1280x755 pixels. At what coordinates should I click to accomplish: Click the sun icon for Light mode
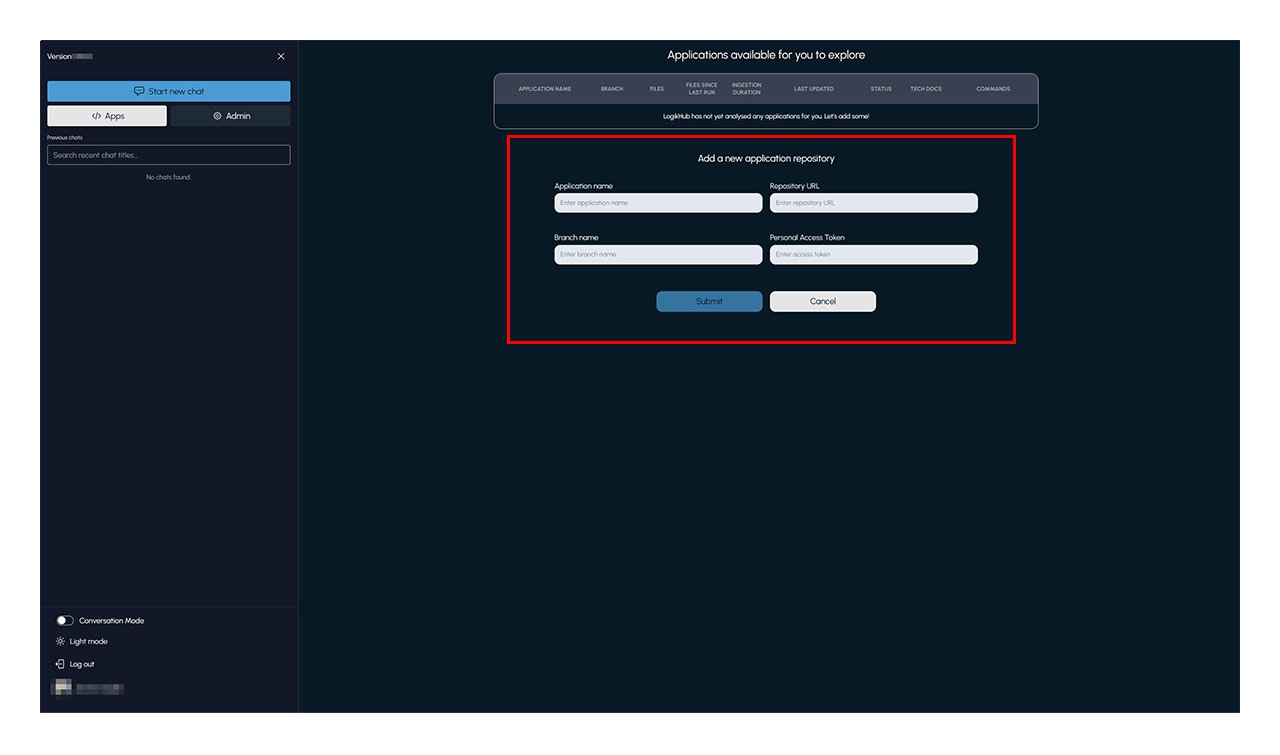click(x=60, y=642)
